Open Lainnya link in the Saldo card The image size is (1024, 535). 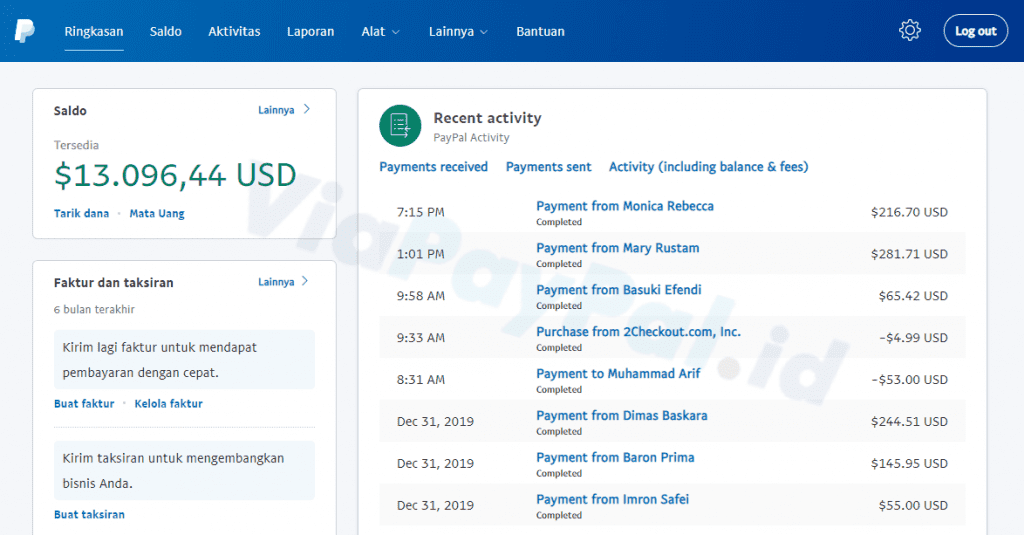(x=276, y=110)
